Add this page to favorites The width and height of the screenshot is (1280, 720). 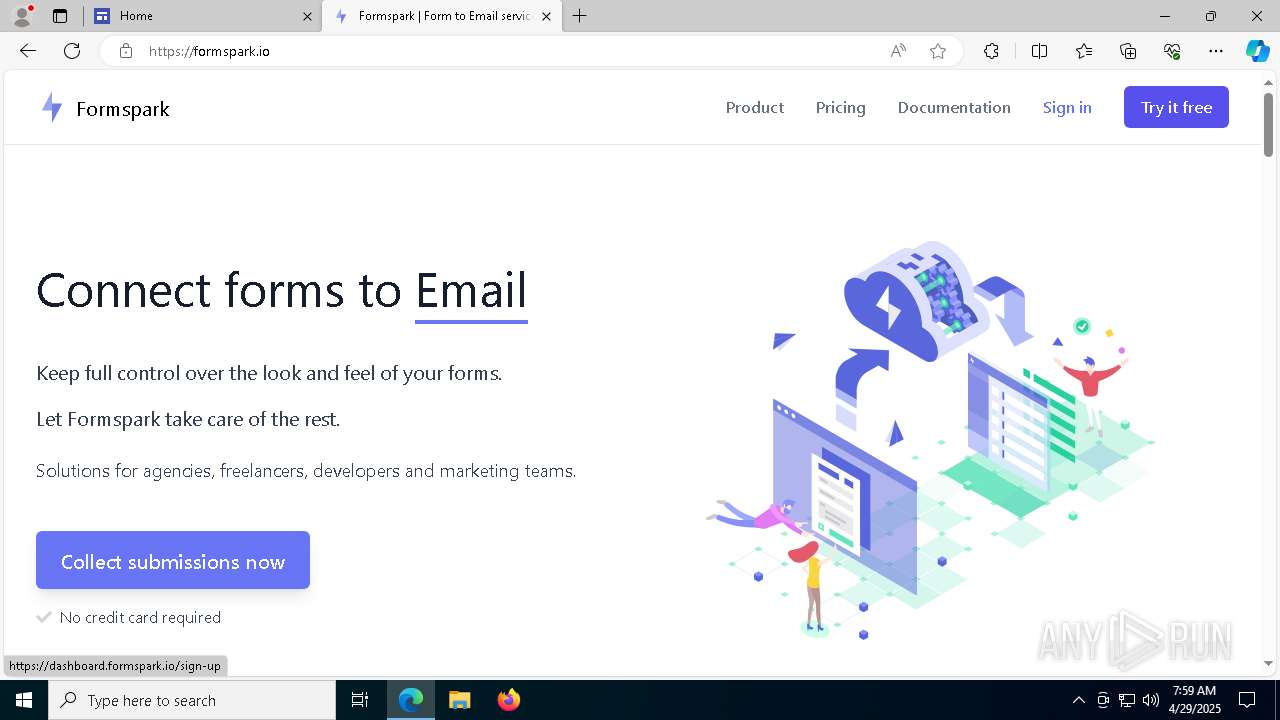click(x=938, y=51)
